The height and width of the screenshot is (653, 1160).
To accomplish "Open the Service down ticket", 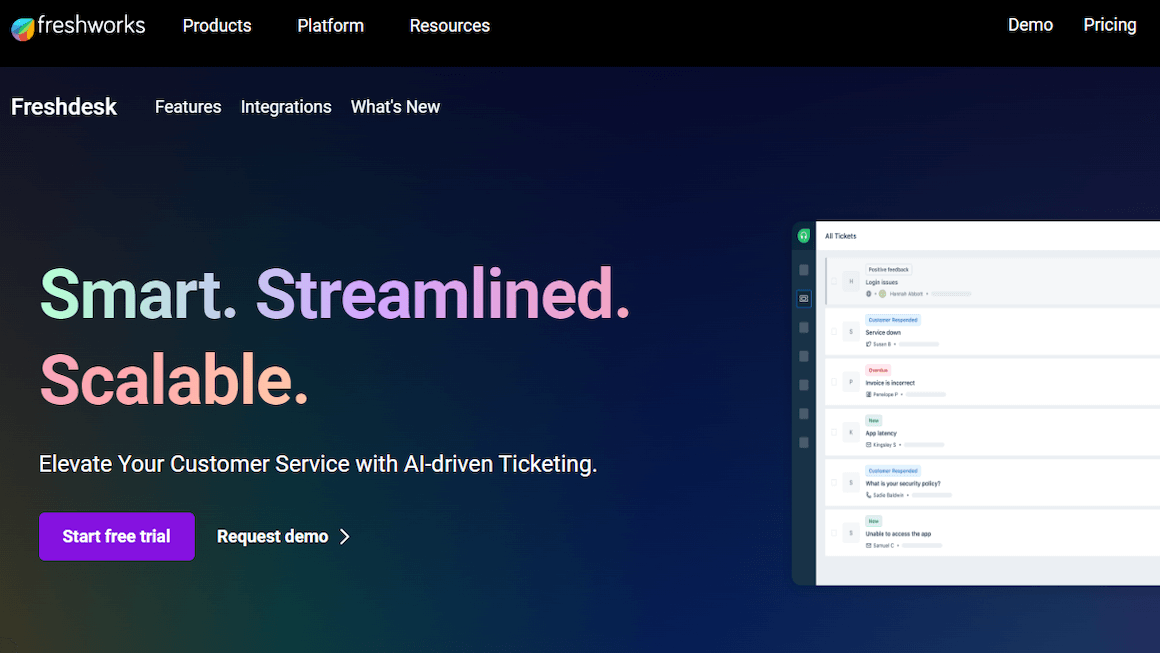I will coord(883,333).
